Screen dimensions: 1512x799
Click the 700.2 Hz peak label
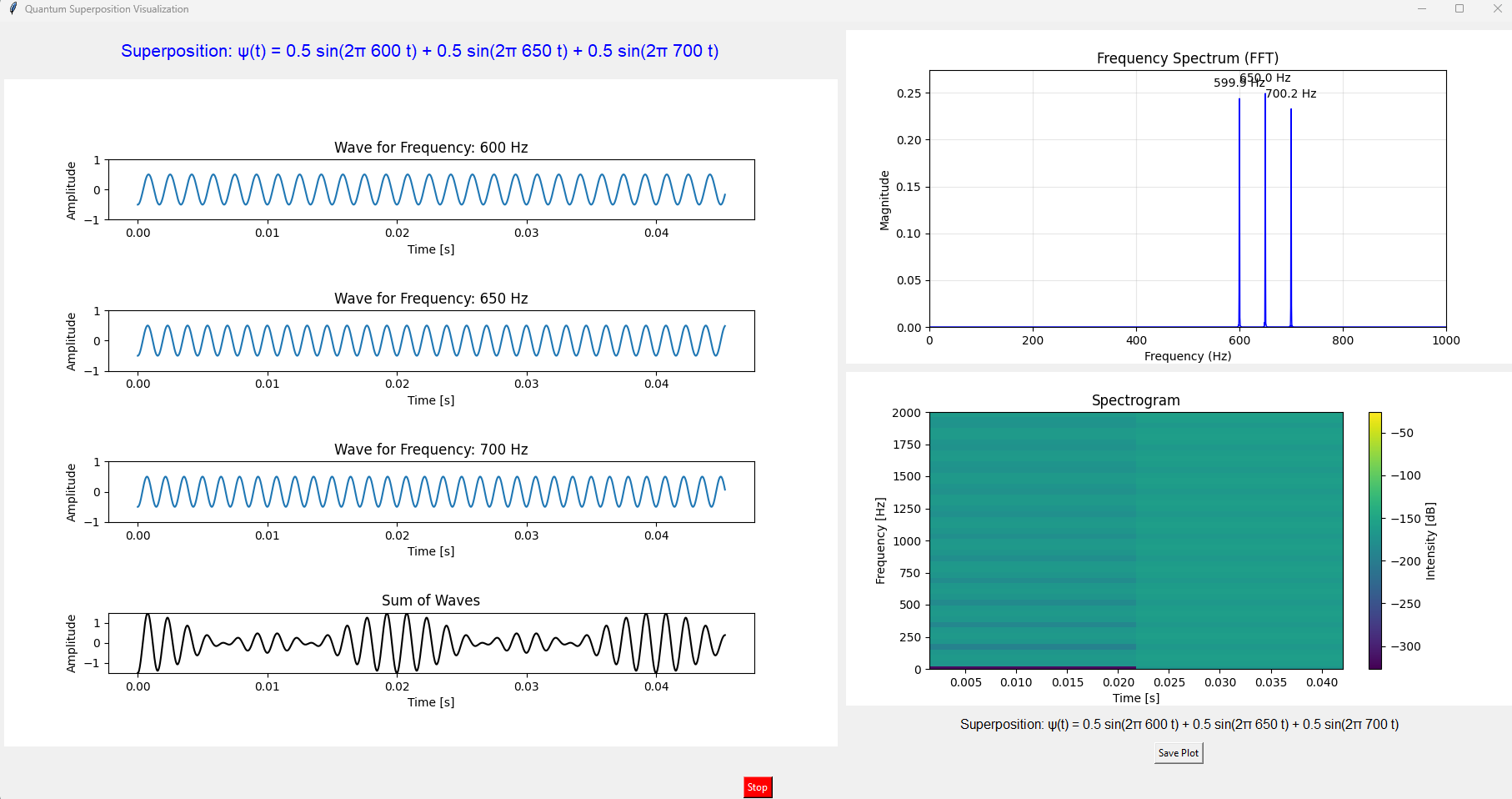tap(1291, 93)
